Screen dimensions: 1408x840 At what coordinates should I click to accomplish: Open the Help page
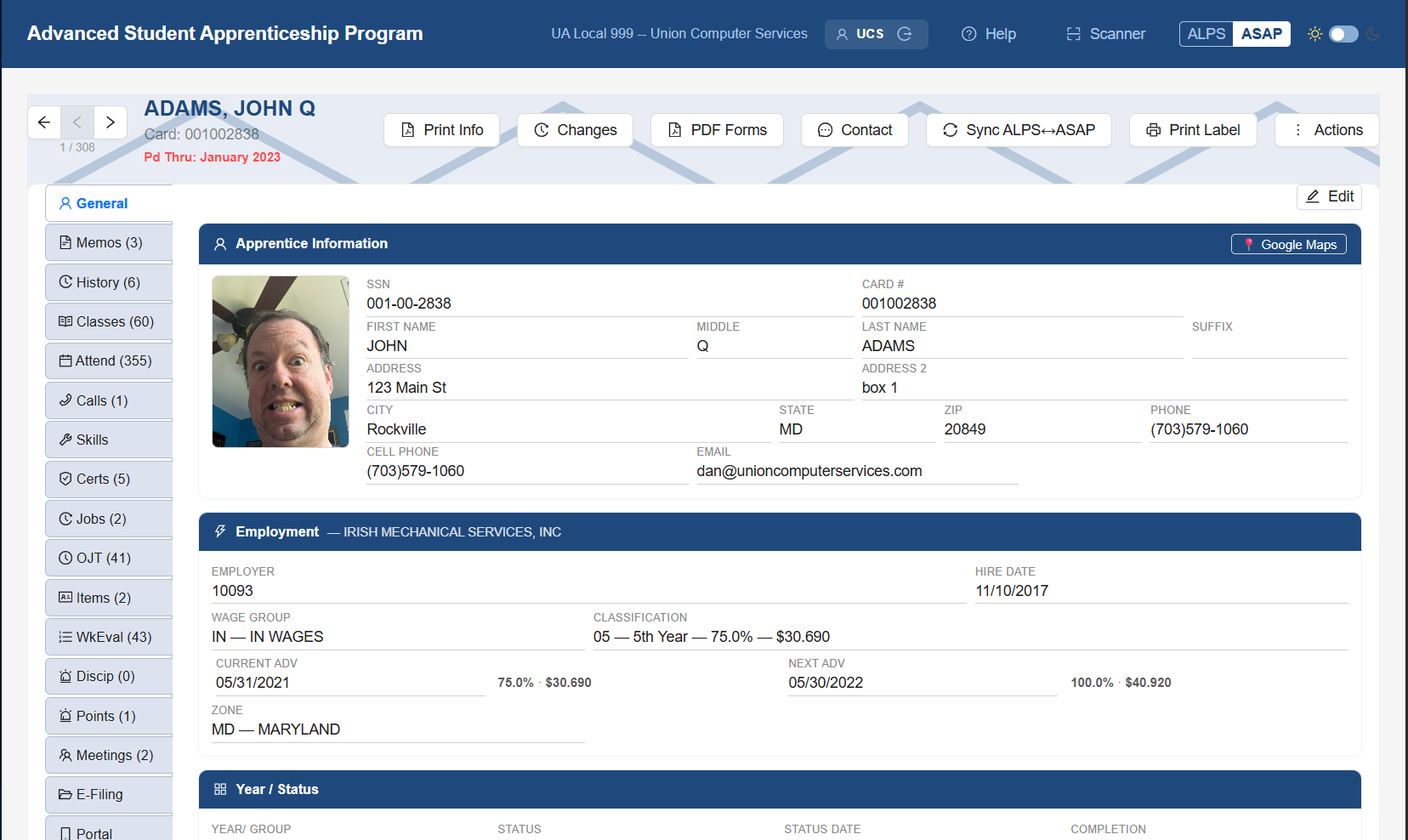pyautogui.click(x=989, y=34)
